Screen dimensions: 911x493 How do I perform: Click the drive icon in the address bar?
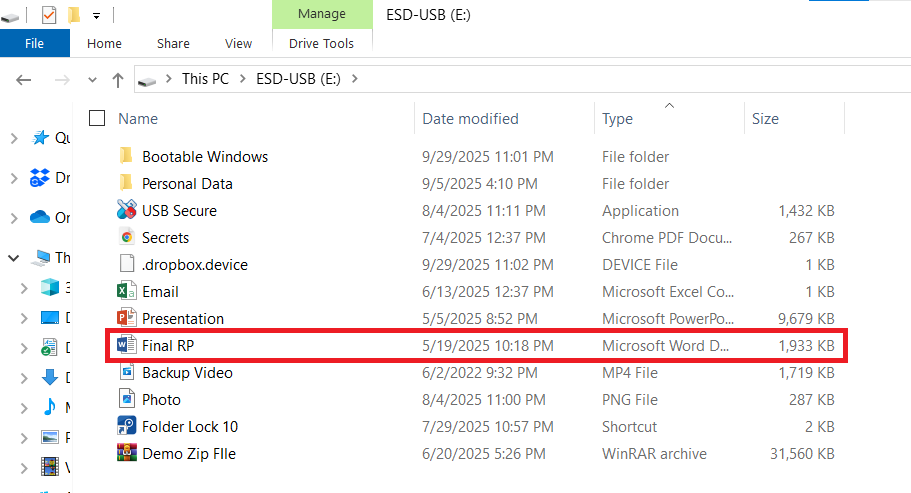147,81
